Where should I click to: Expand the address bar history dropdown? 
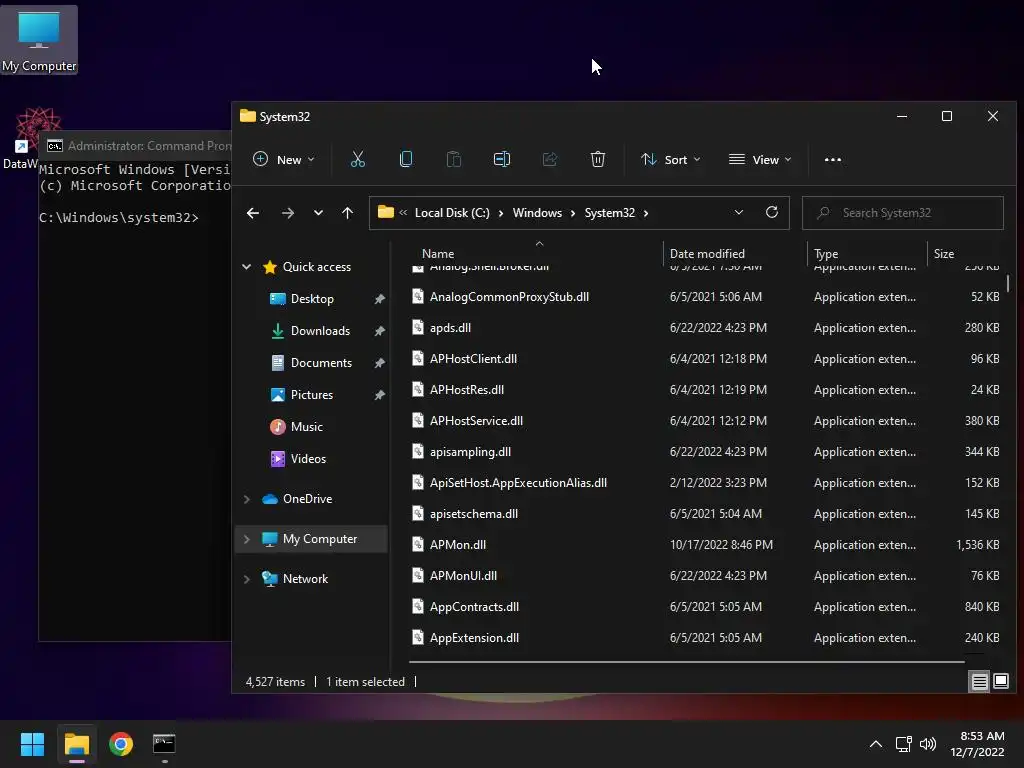(x=739, y=212)
